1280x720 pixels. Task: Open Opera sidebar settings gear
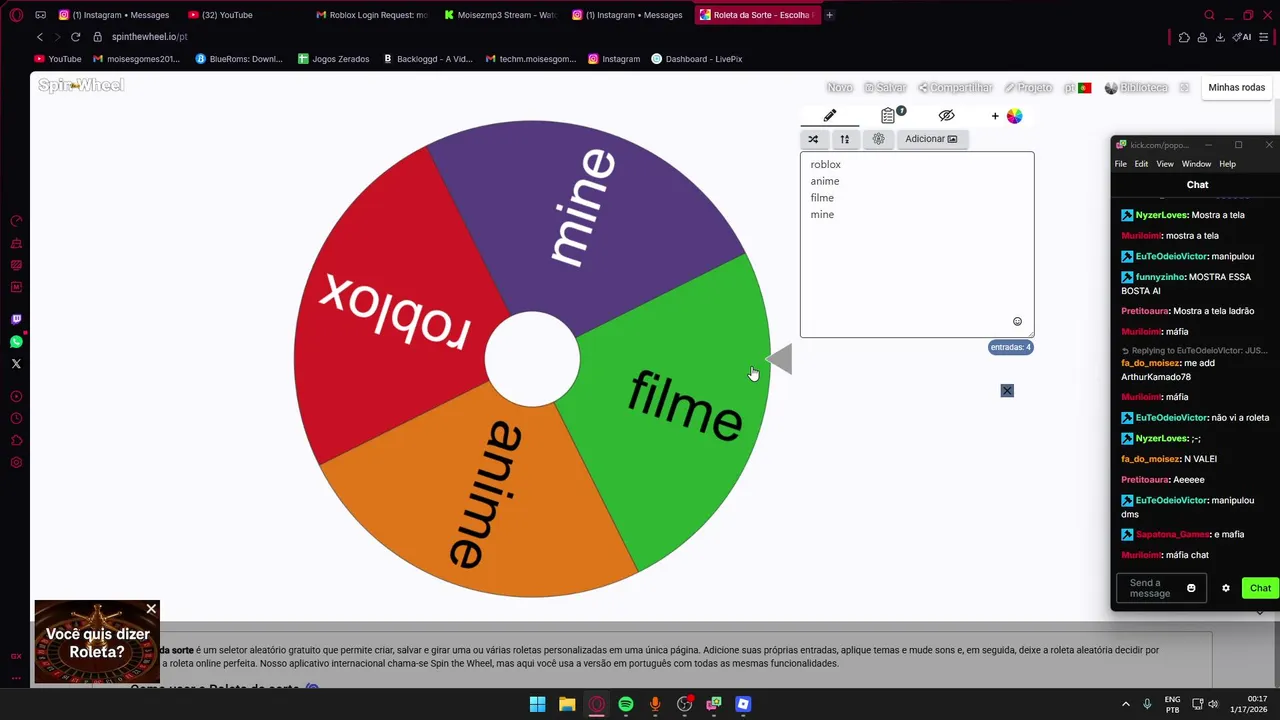point(16,463)
